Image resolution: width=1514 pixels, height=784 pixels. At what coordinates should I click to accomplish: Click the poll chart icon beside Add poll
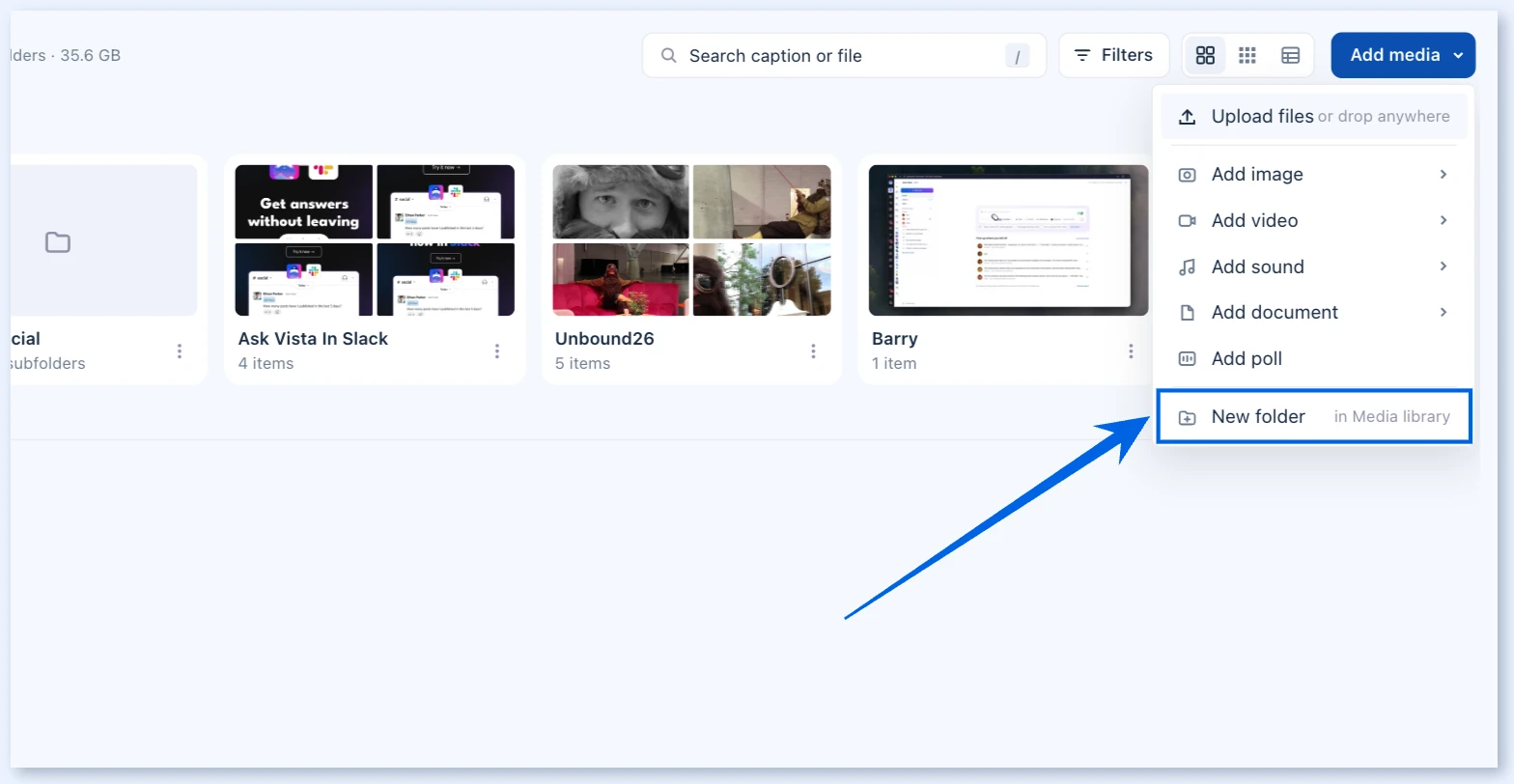pos(1188,359)
